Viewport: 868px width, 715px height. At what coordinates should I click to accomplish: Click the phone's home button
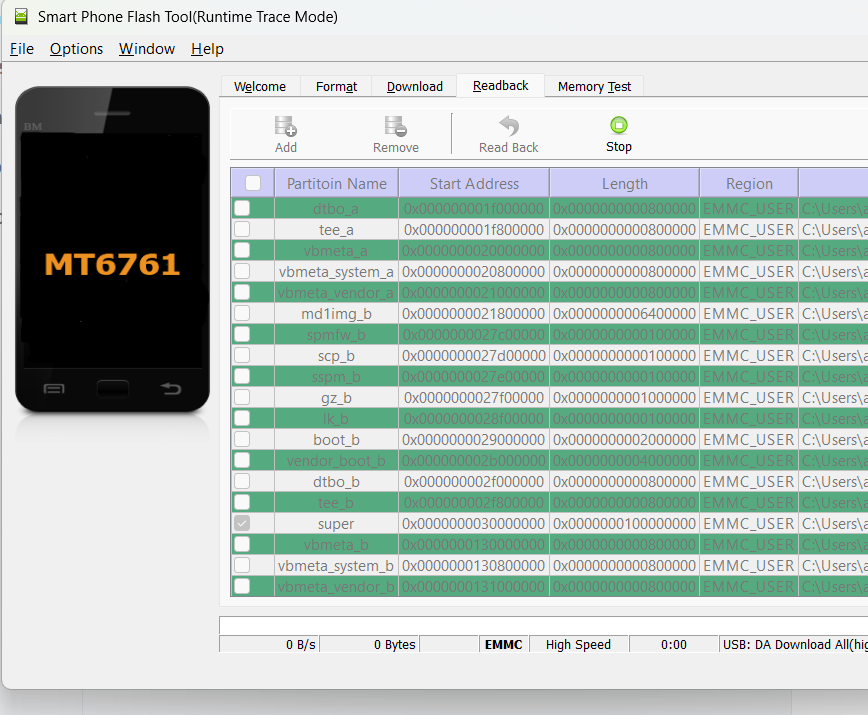pos(113,388)
